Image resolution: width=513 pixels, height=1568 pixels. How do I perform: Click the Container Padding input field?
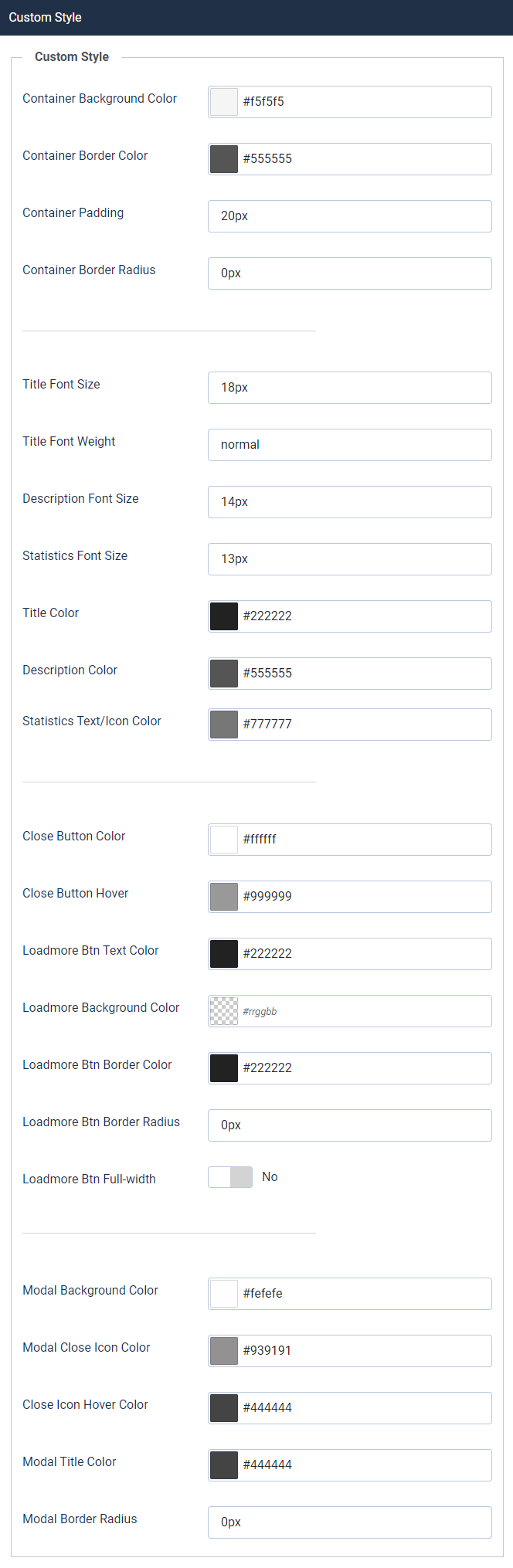[x=349, y=216]
